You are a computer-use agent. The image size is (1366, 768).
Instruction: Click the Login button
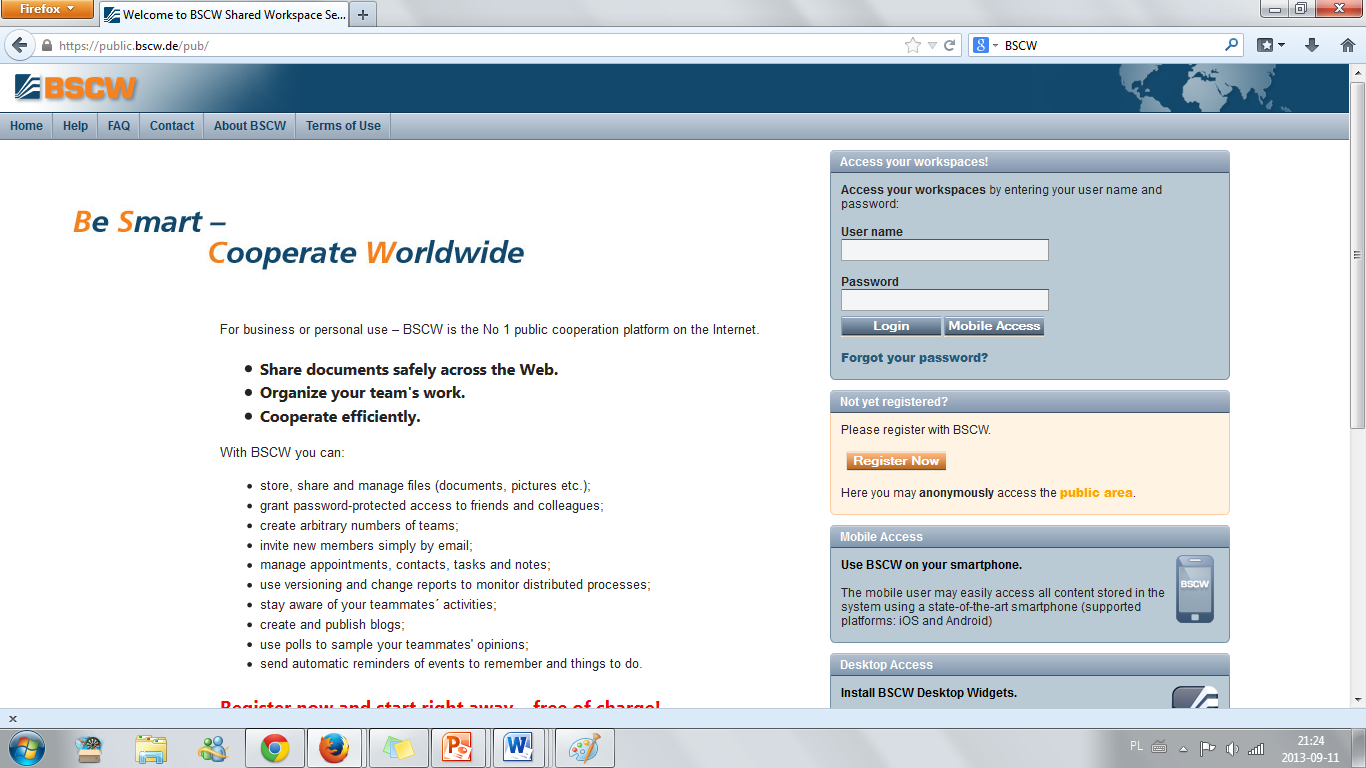[891, 326]
